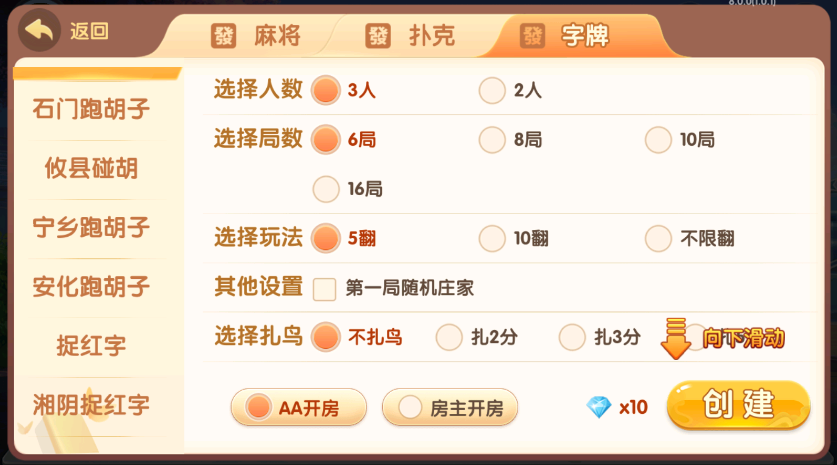
Task: Enable 第一局随机庄家 checkbox
Action: coord(325,289)
